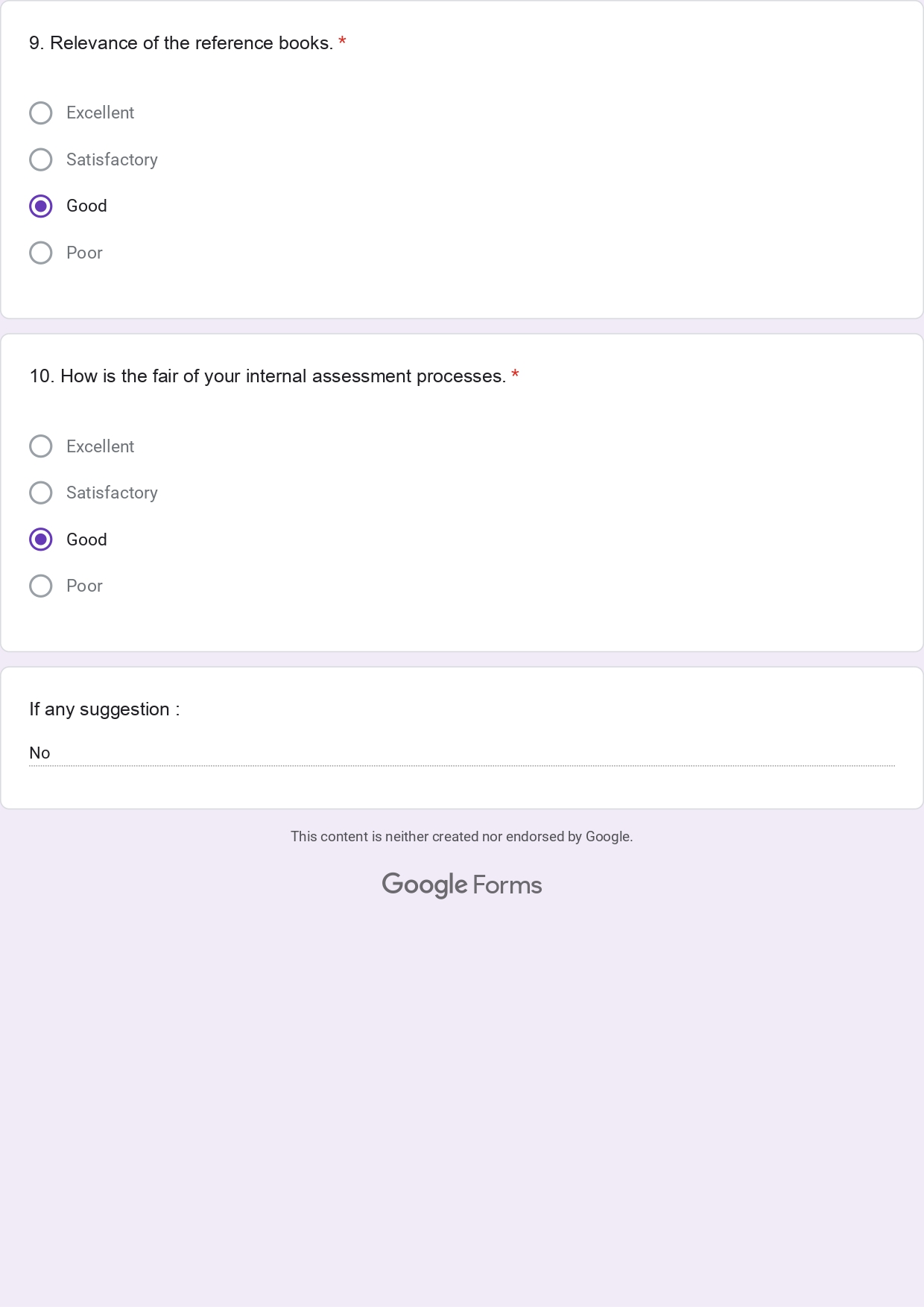Click the "Poor" label text under question 9

[84, 253]
